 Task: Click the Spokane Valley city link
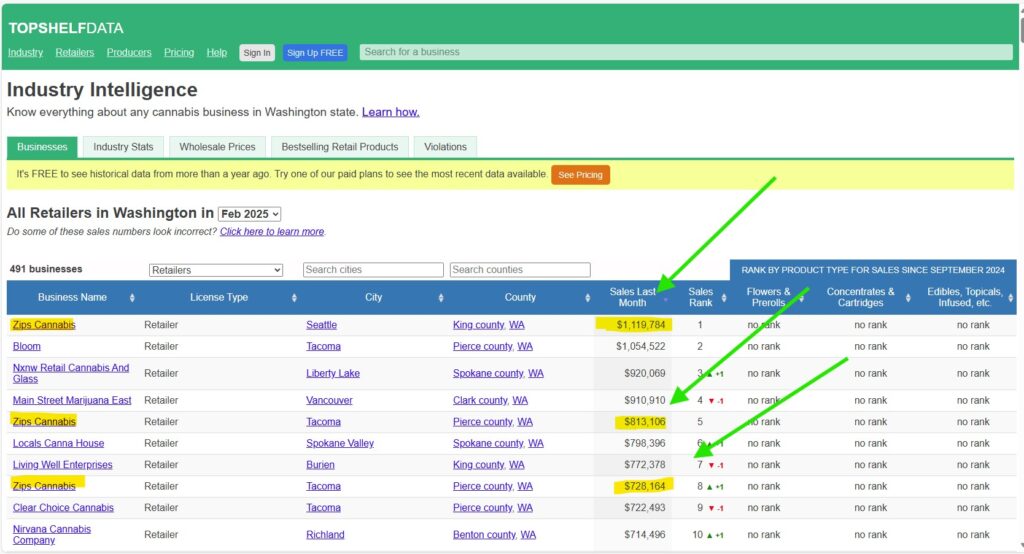(x=340, y=443)
